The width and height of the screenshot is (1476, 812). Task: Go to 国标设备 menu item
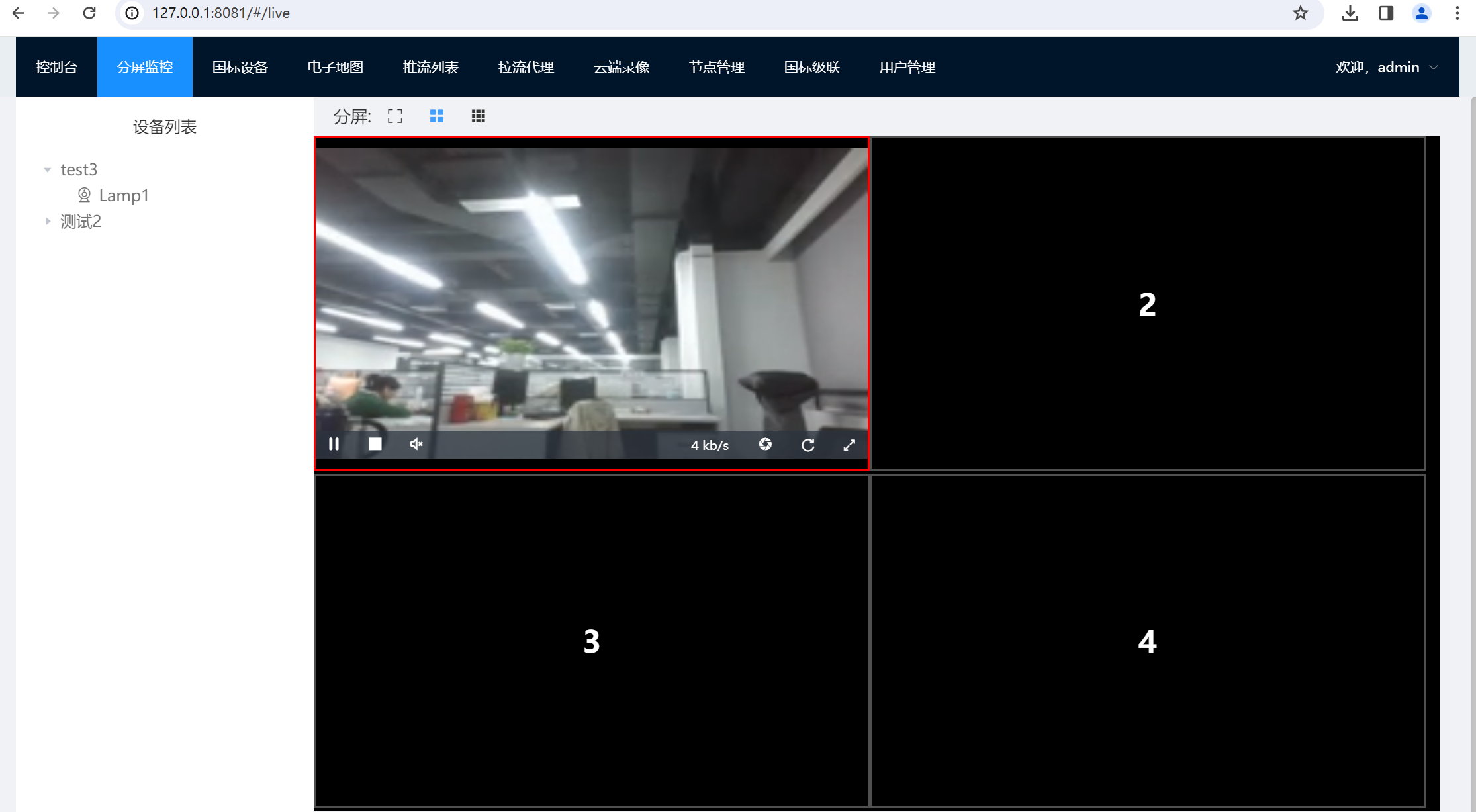click(240, 67)
